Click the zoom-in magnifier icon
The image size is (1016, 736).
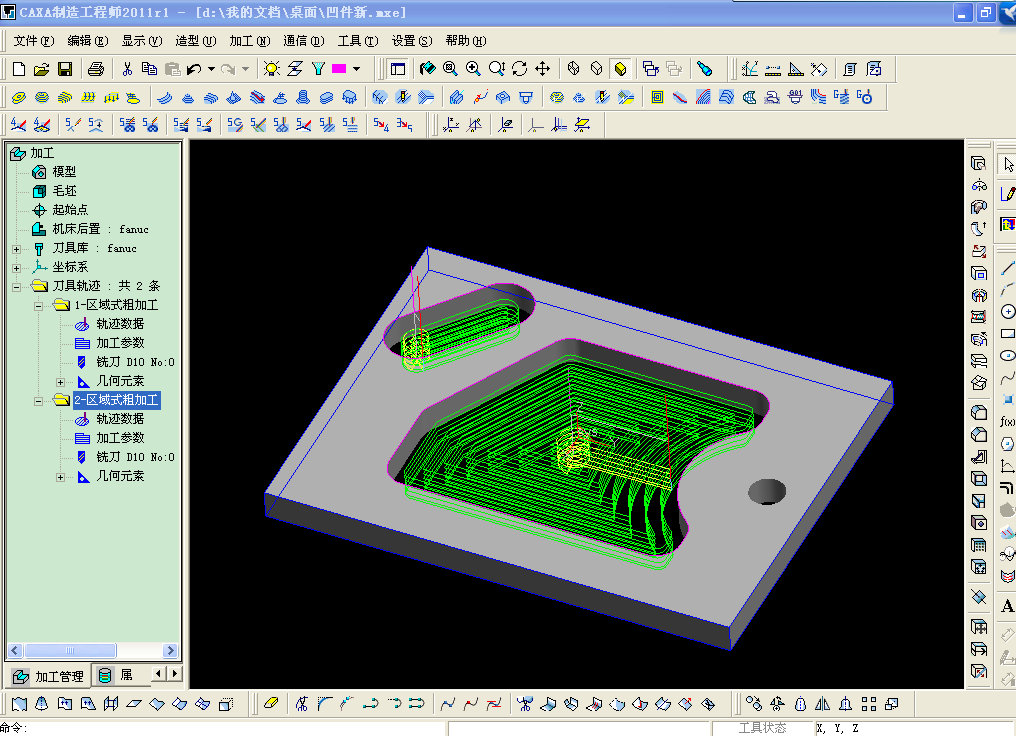[473, 69]
